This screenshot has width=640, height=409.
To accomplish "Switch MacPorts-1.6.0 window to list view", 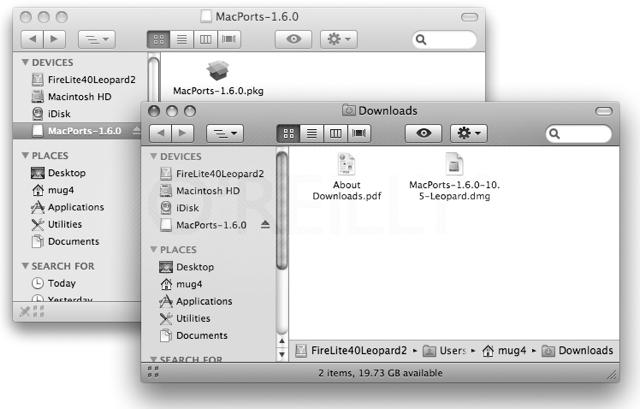I will (x=182, y=39).
